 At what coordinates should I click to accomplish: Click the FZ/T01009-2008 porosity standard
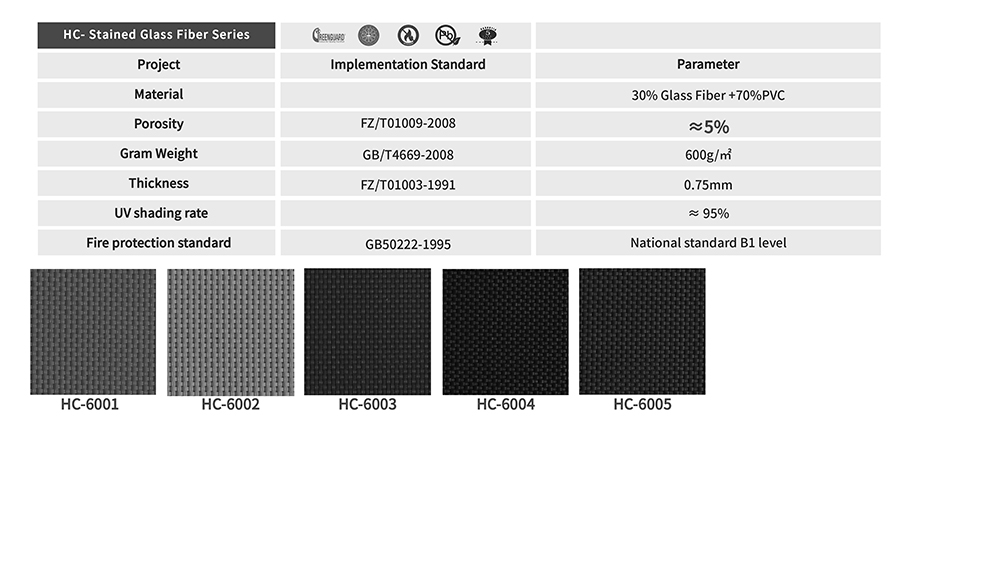pyautogui.click(x=407, y=125)
